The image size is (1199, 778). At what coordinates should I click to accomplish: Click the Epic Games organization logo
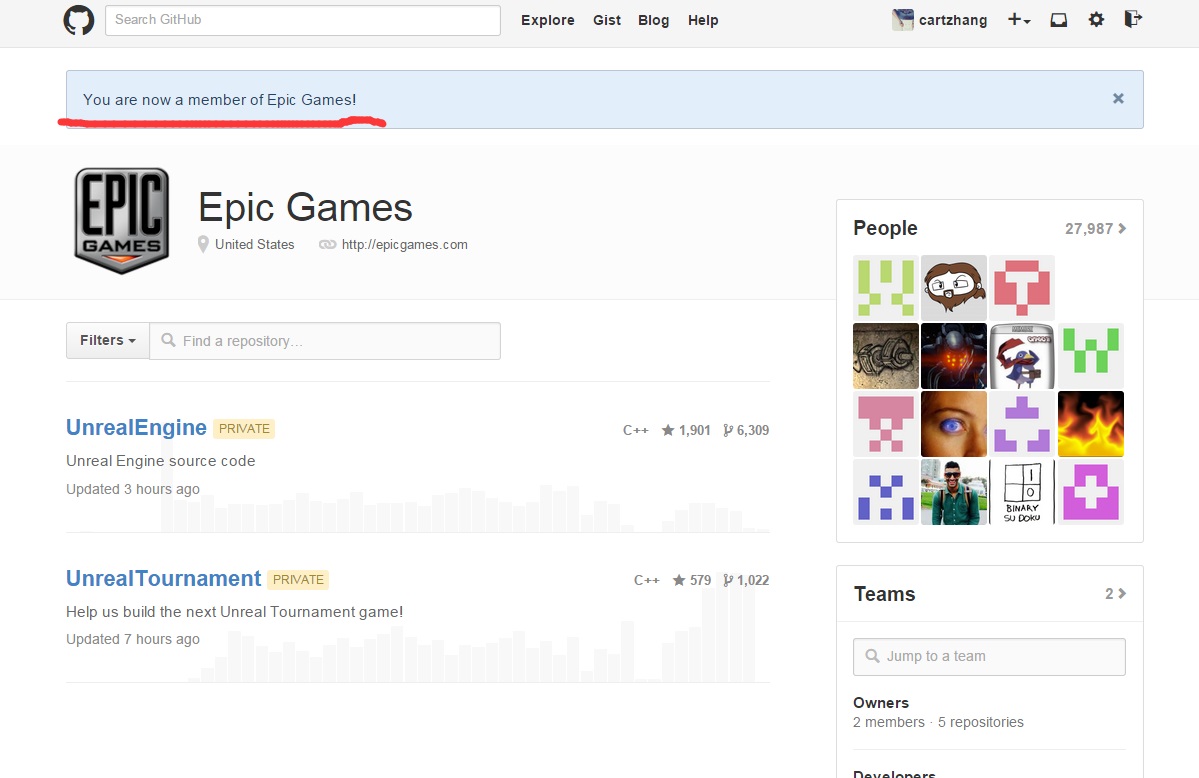coord(122,221)
